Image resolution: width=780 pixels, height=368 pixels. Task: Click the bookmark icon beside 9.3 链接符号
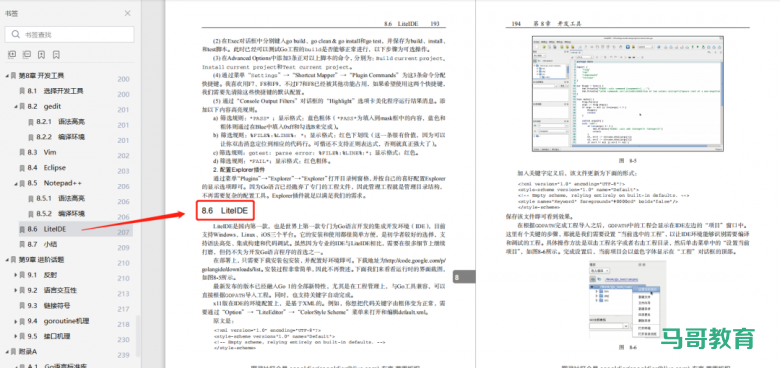[22, 306]
